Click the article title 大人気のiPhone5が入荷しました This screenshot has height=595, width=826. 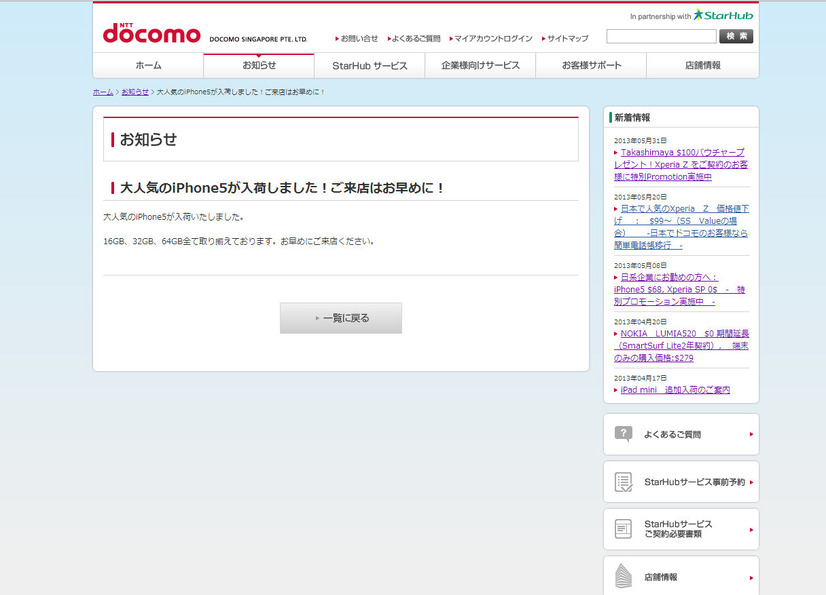[282, 188]
